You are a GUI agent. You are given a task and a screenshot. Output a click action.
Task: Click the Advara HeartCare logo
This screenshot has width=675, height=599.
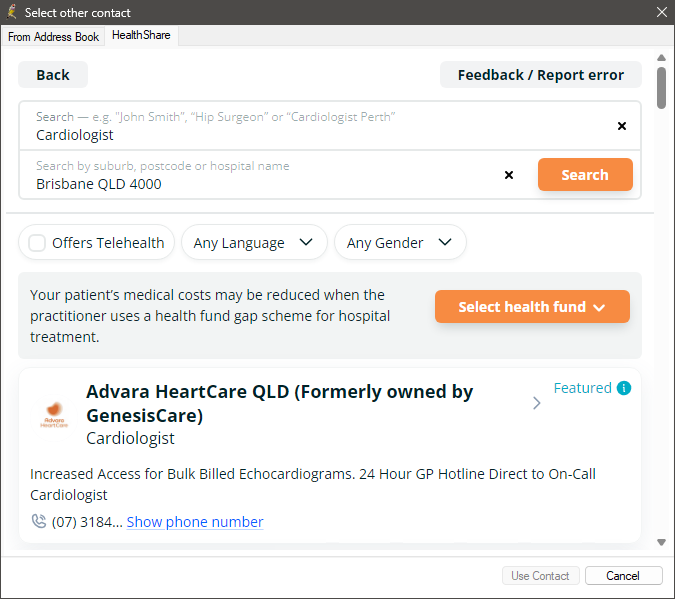point(54,416)
